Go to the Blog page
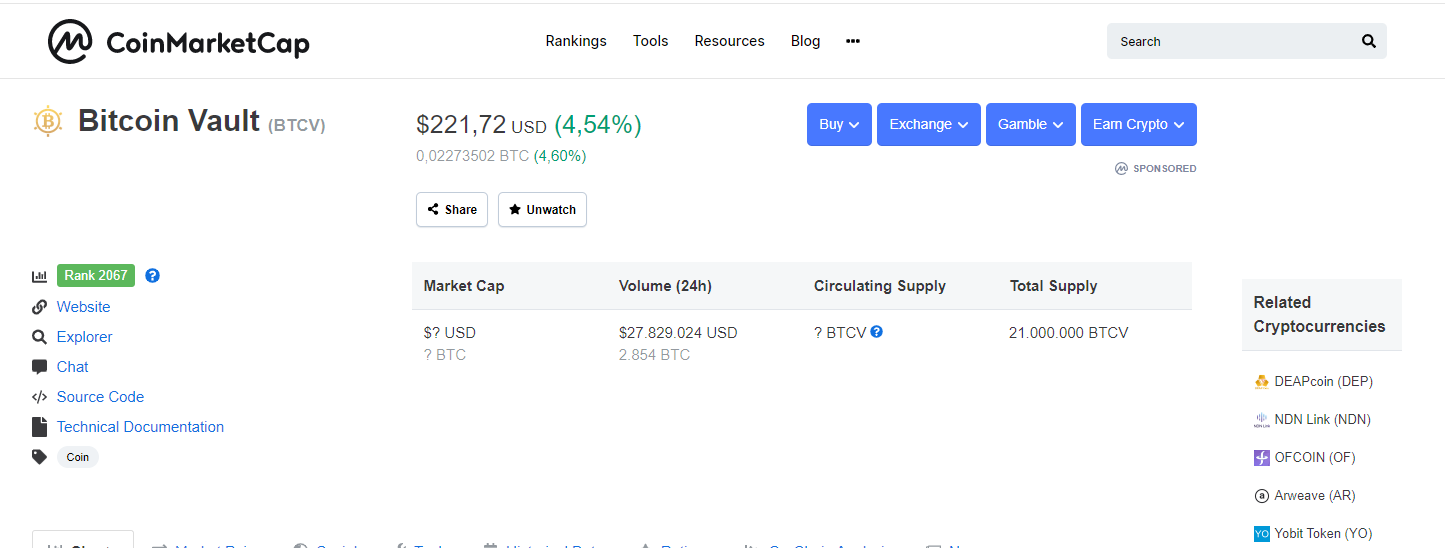 point(805,41)
